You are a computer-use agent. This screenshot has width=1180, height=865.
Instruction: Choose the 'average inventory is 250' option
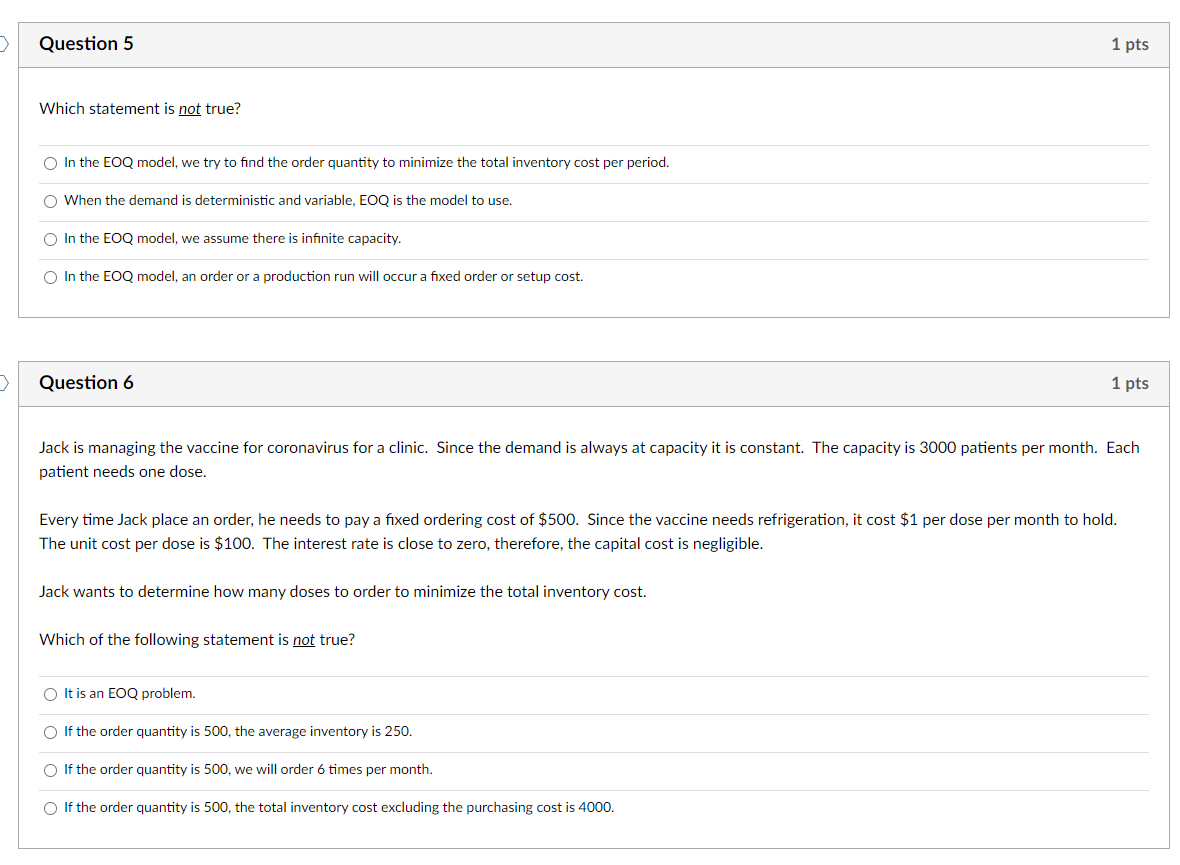coord(50,731)
